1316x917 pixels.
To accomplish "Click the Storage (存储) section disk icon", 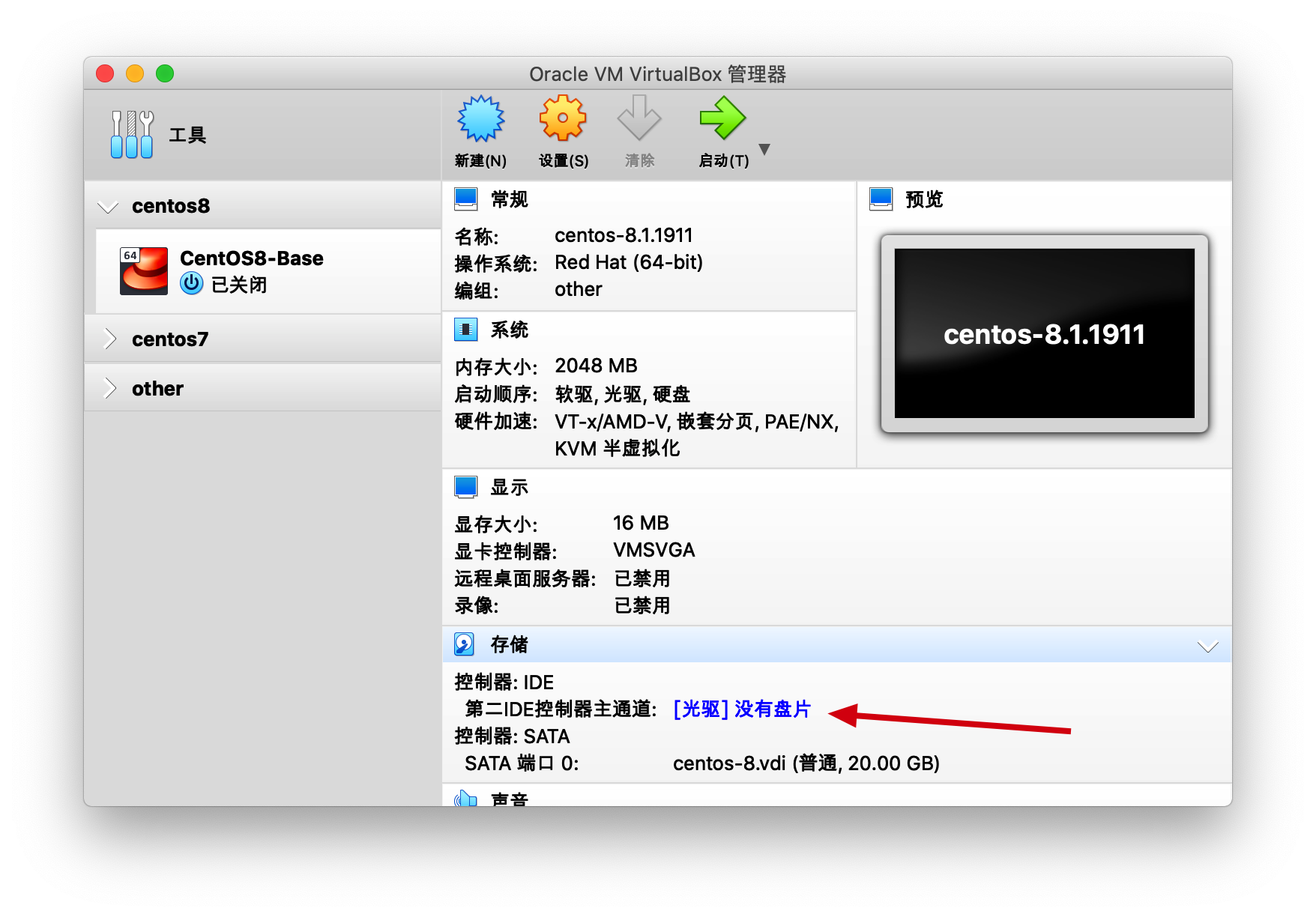I will click(x=465, y=644).
